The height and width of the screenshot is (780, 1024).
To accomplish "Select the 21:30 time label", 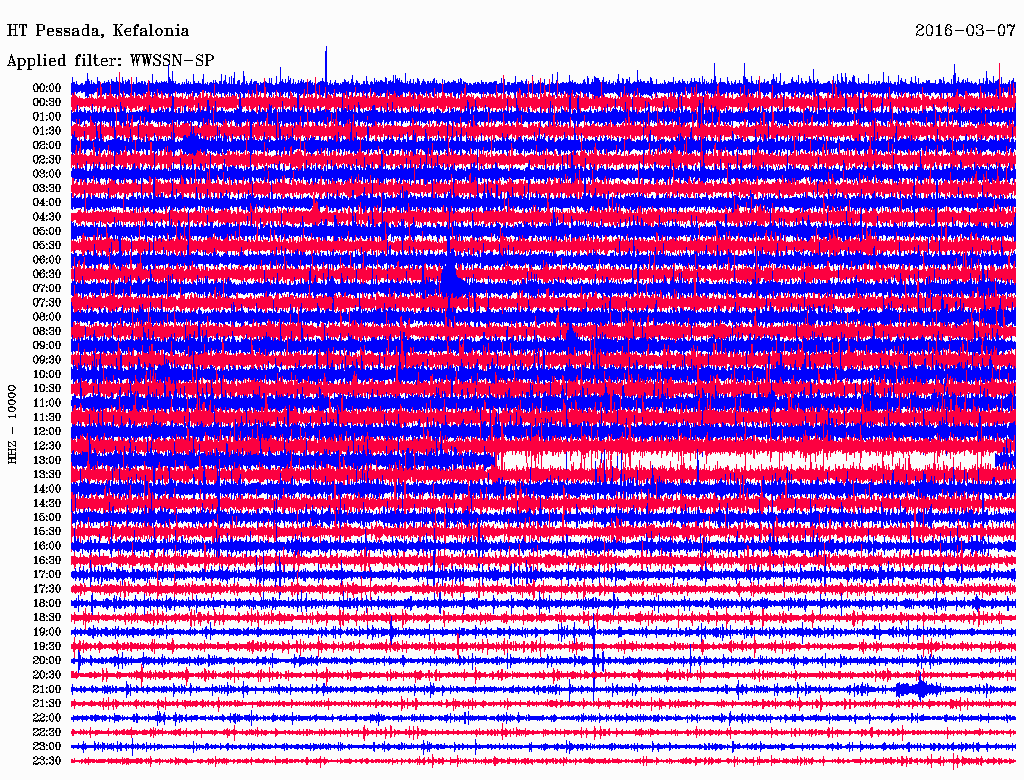I will [47, 704].
